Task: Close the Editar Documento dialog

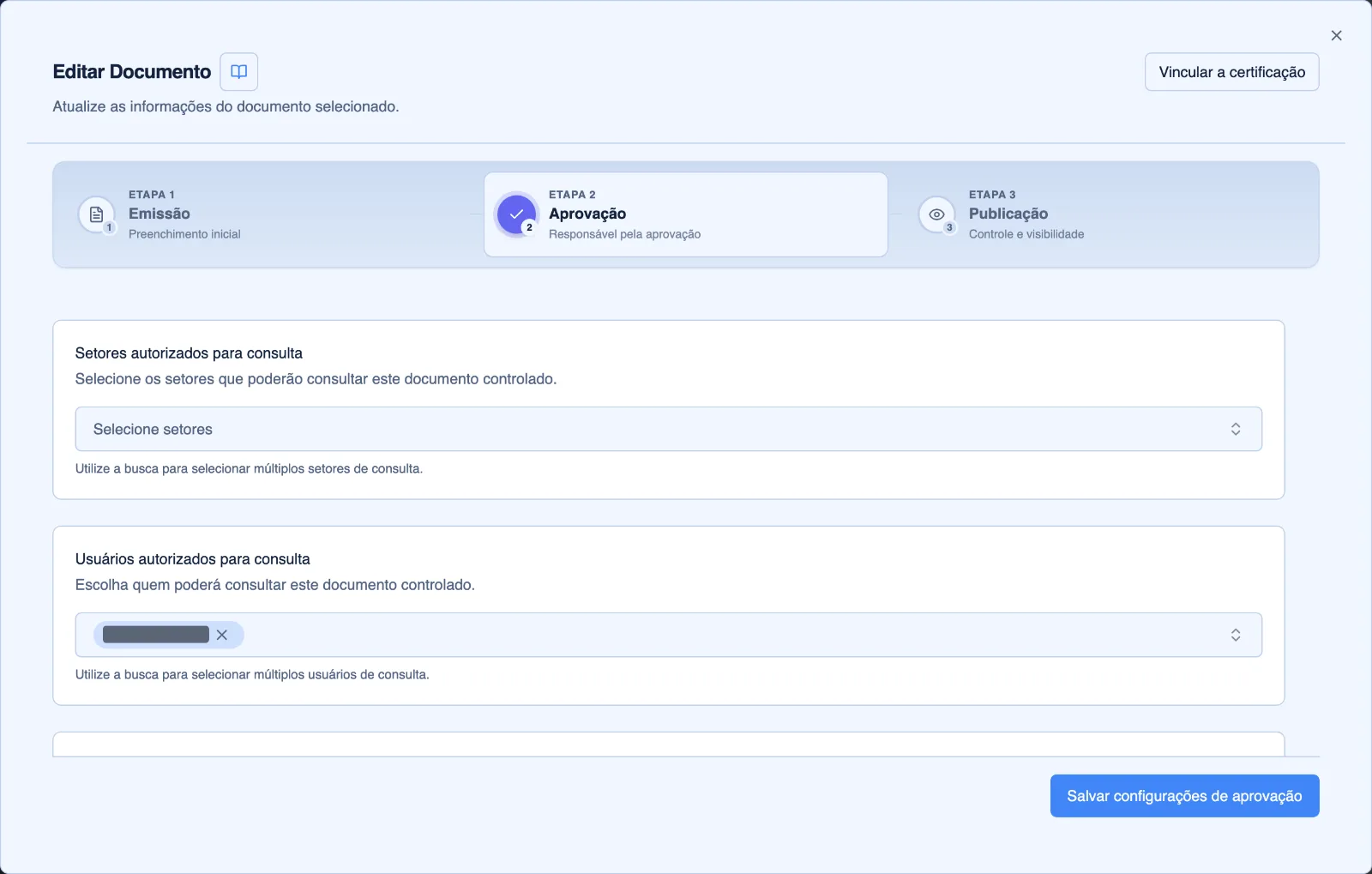Action: click(1336, 35)
